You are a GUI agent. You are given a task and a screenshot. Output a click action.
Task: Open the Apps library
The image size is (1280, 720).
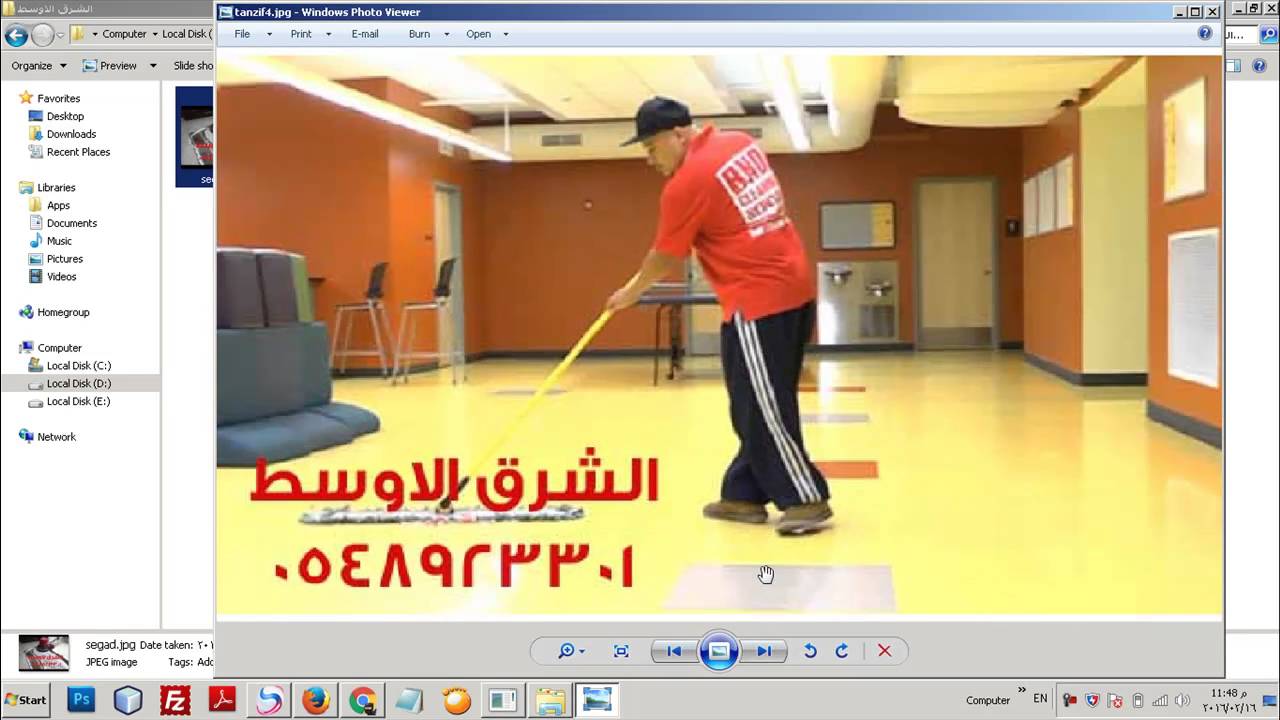point(58,205)
